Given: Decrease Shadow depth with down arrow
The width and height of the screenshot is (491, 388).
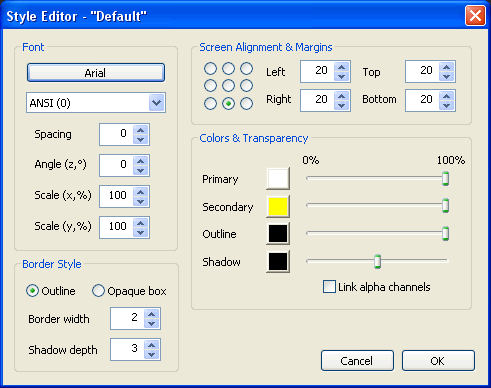Looking at the screenshot, I should [152, 354].
